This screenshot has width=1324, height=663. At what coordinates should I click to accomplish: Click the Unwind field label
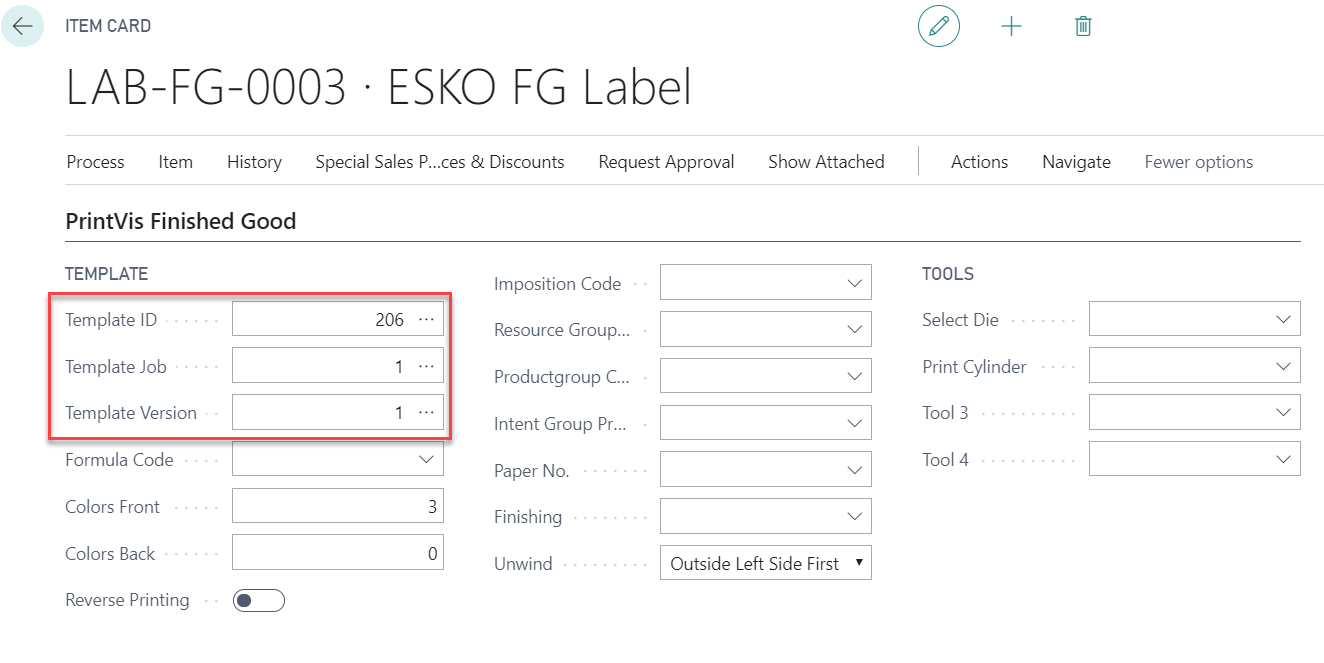tap(523, 563)
